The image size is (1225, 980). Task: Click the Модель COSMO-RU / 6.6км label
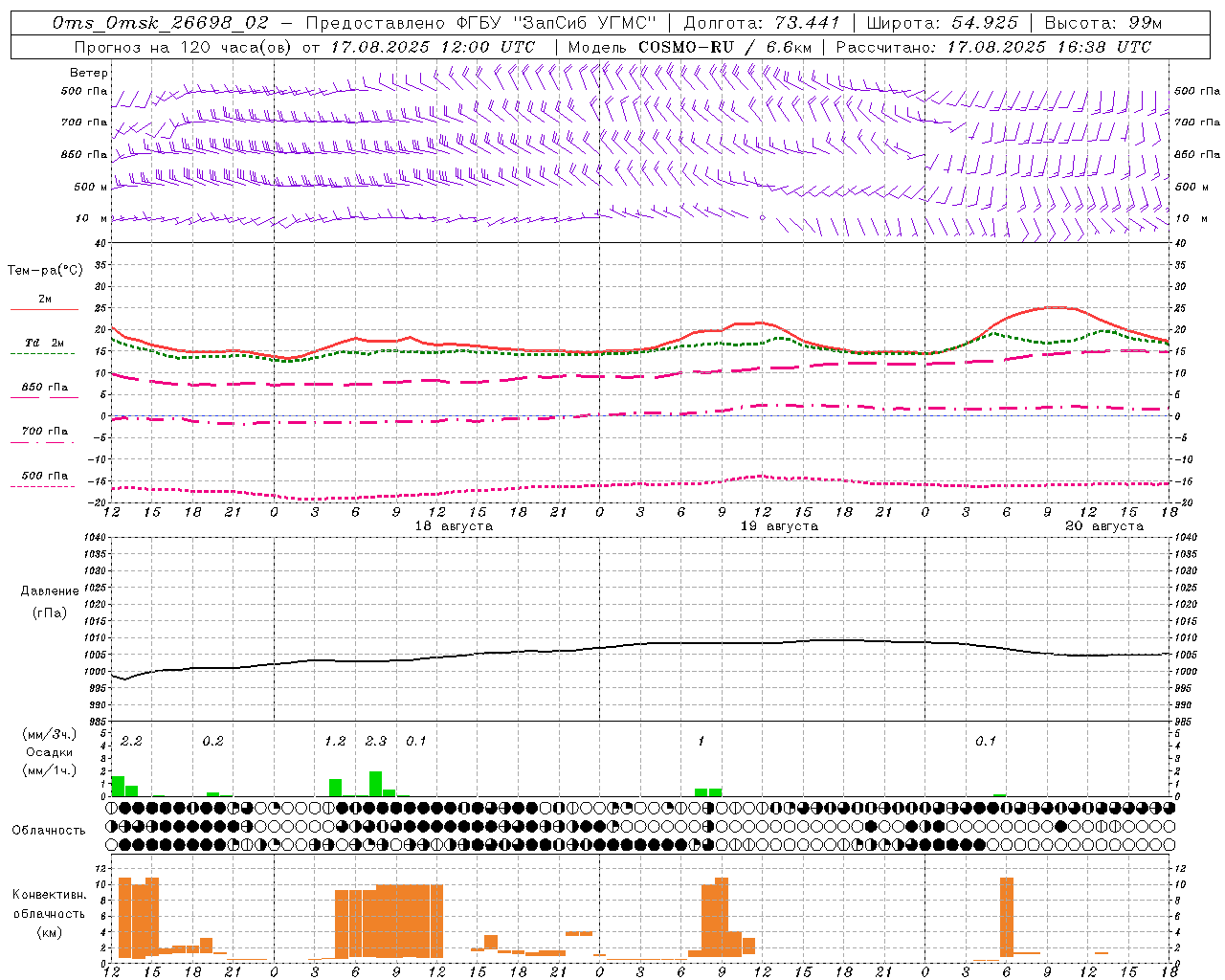pos(690,47)
